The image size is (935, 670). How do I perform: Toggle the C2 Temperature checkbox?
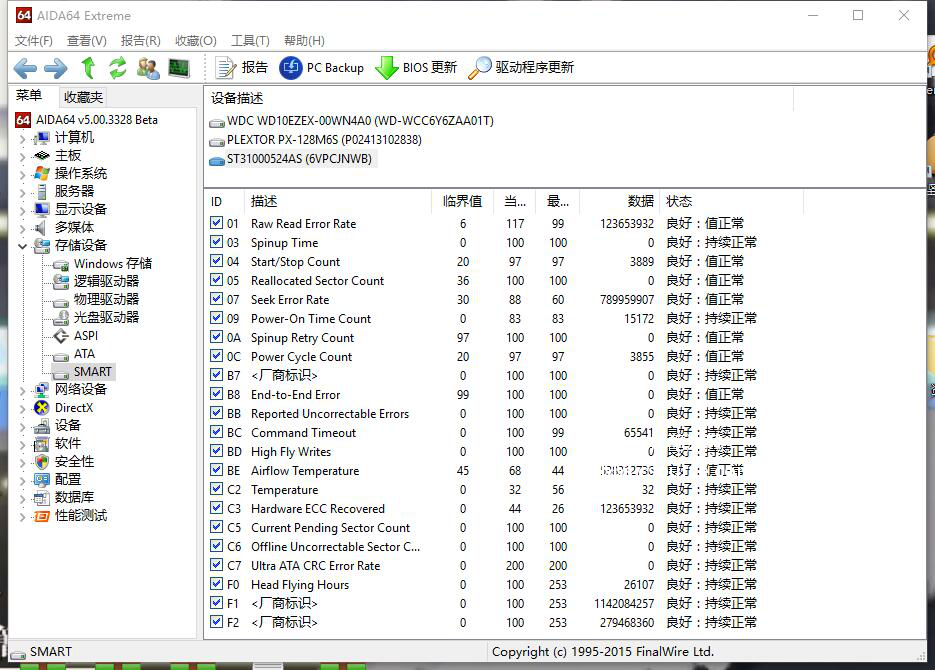click(216, 489)
